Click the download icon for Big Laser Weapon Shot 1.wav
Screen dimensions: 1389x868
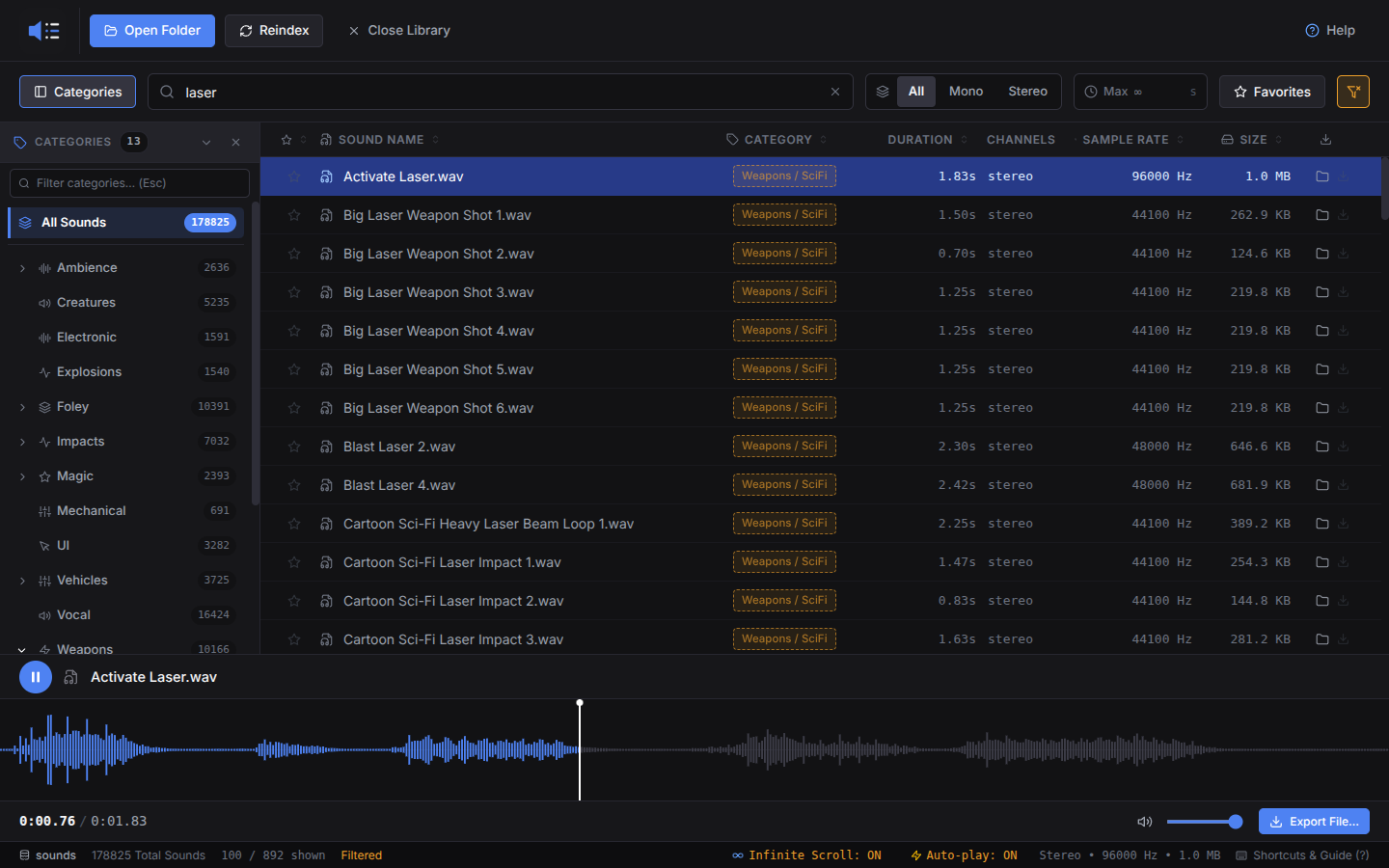pyautogui.click(x=1344, y=215)
